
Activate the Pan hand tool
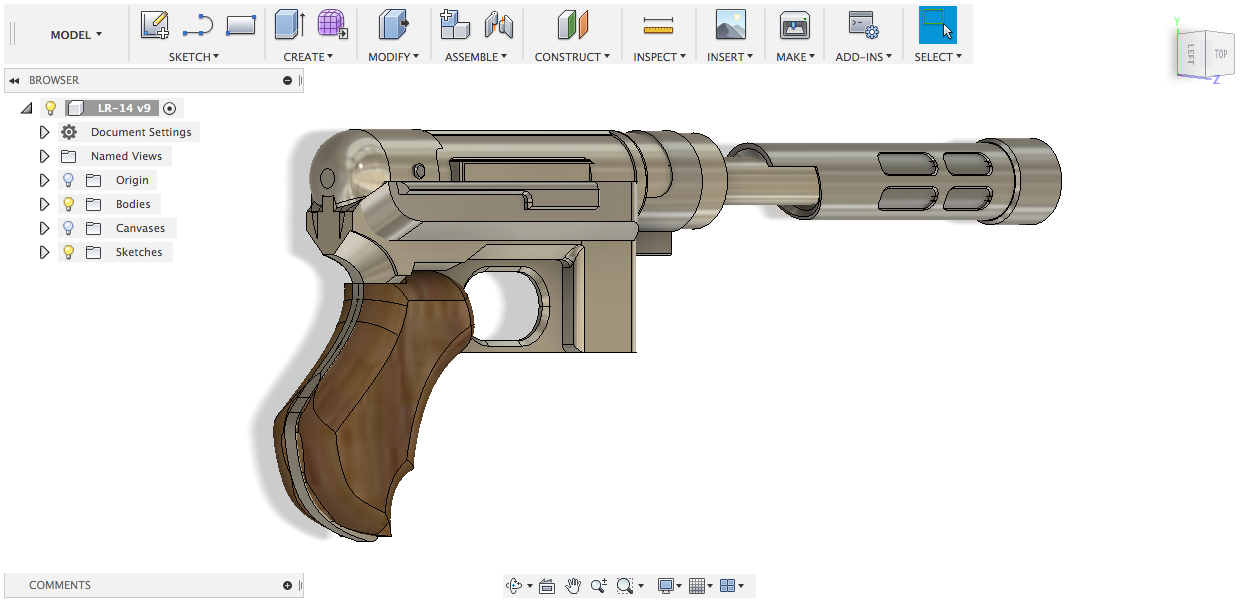point(573,586)
